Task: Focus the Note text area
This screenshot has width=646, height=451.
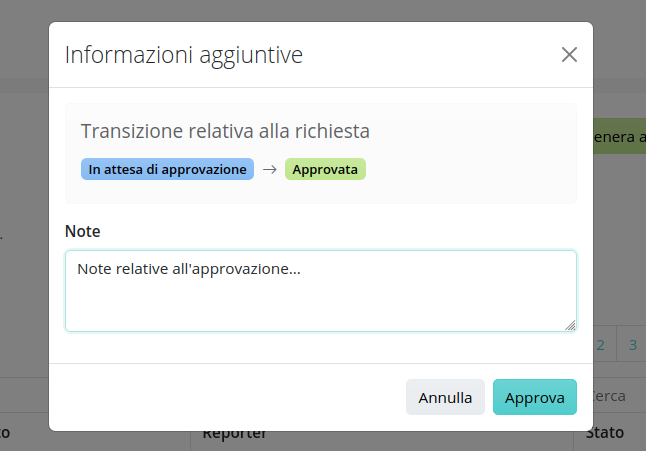Action: point(321,291)
